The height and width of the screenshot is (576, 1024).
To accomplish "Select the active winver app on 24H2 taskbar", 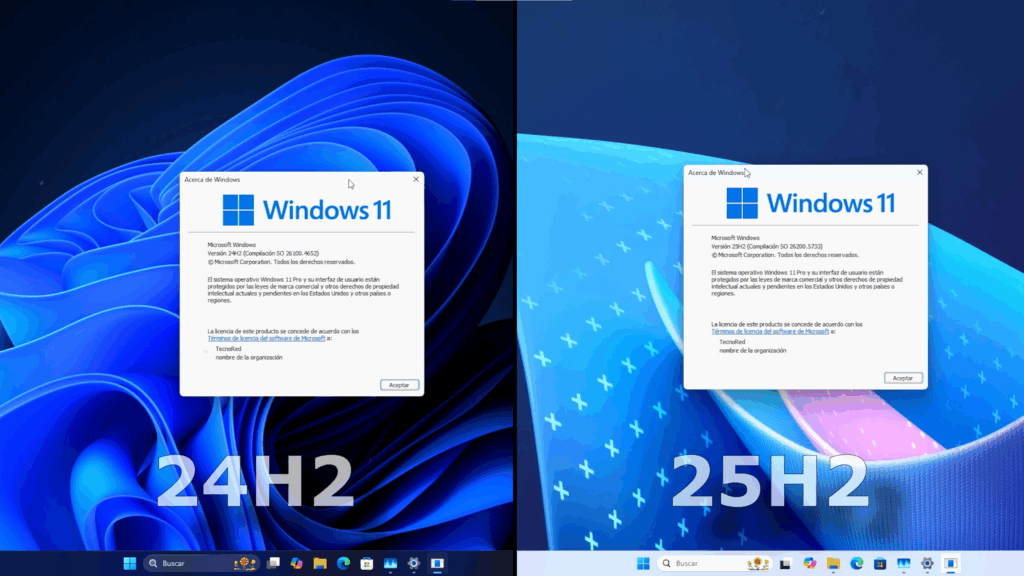I will (x=438, y=563).
